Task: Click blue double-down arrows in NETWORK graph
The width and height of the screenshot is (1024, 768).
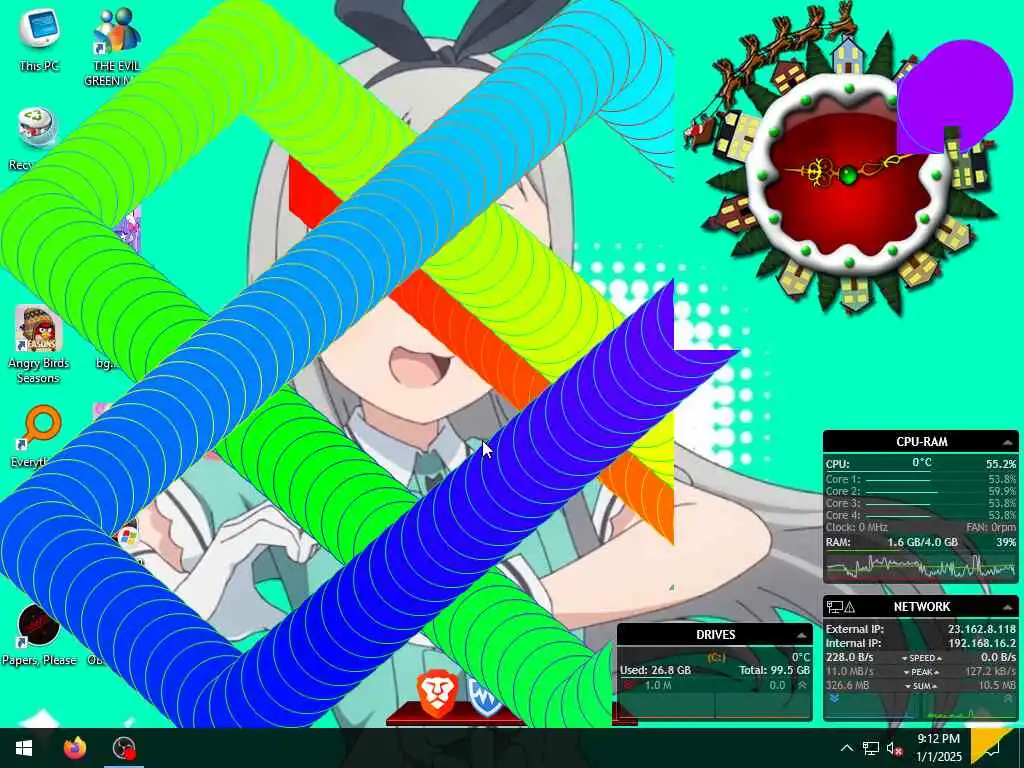Action: click(834, 699)
